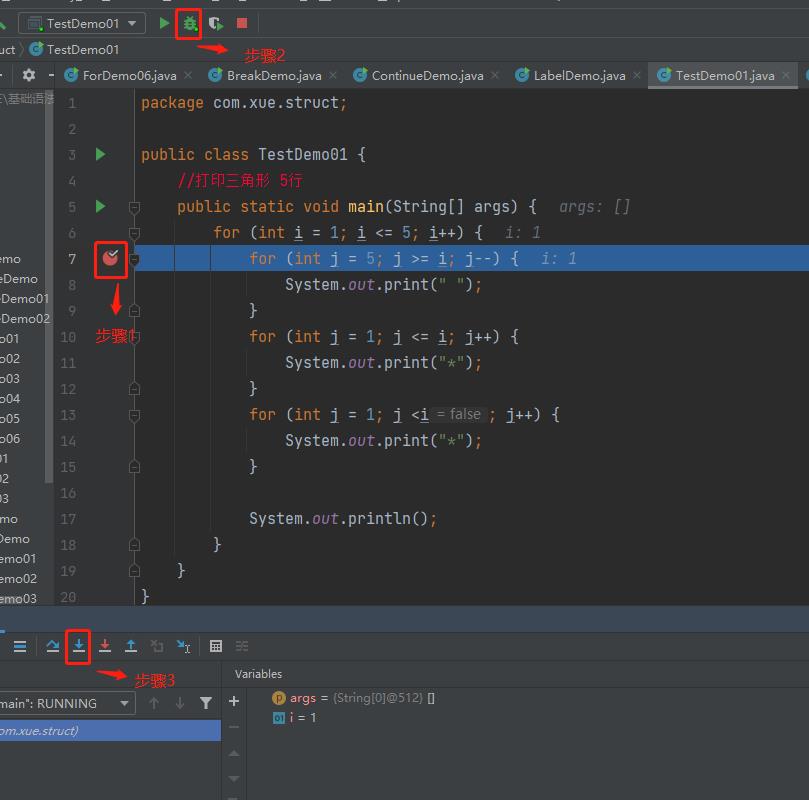Screen dimensions: 809x800
Task: Collapse the outer for loop fold at line 6
Action: 134,233
